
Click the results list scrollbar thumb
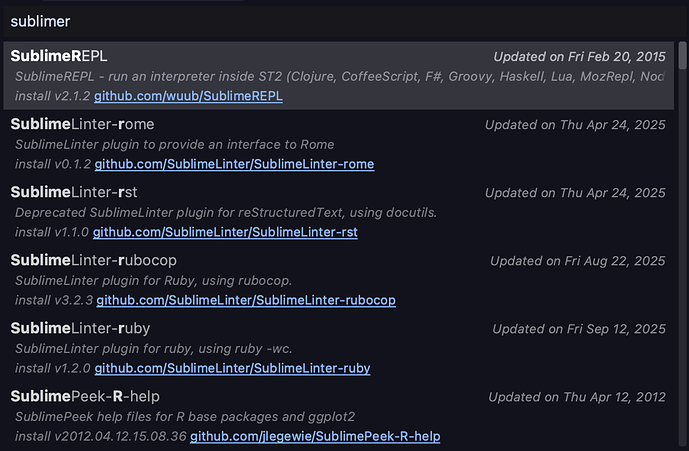click(x=682, y=55)
